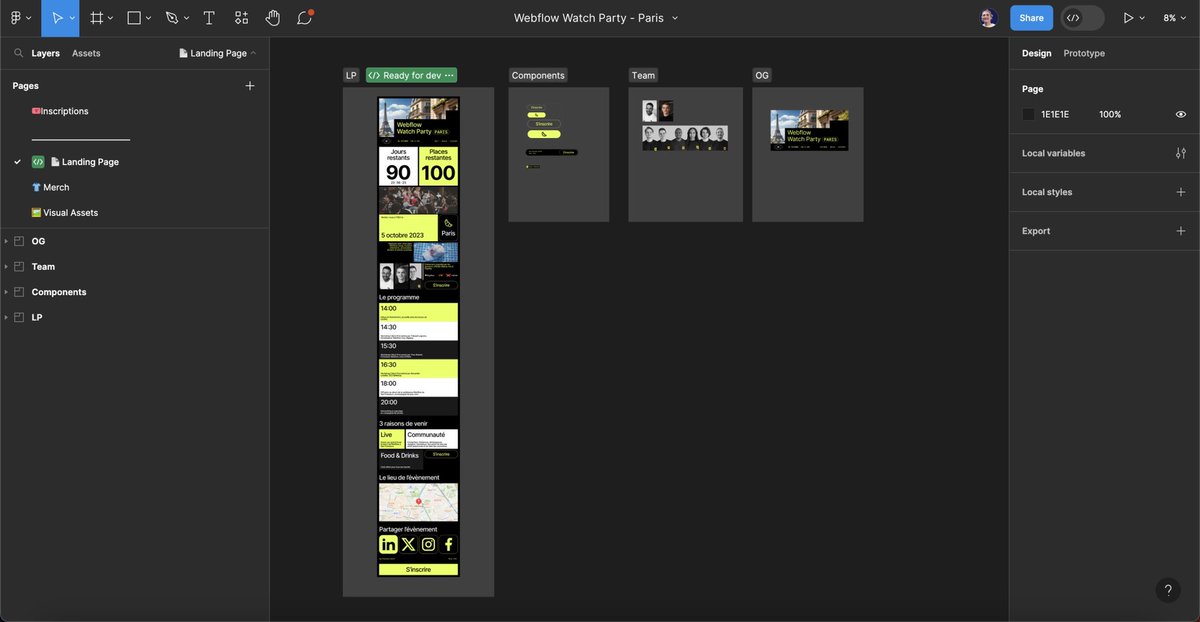Click the Team frame icon in layers

[x=18, y=267]
